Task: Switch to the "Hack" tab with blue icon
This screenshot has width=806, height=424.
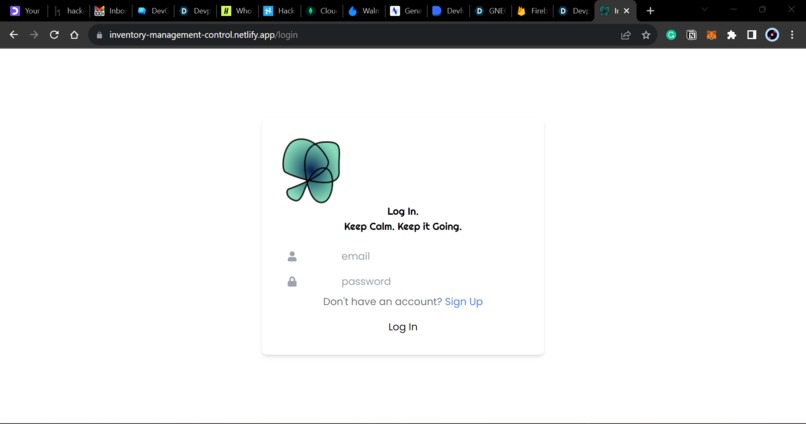Action: click(x=279, y=11)
